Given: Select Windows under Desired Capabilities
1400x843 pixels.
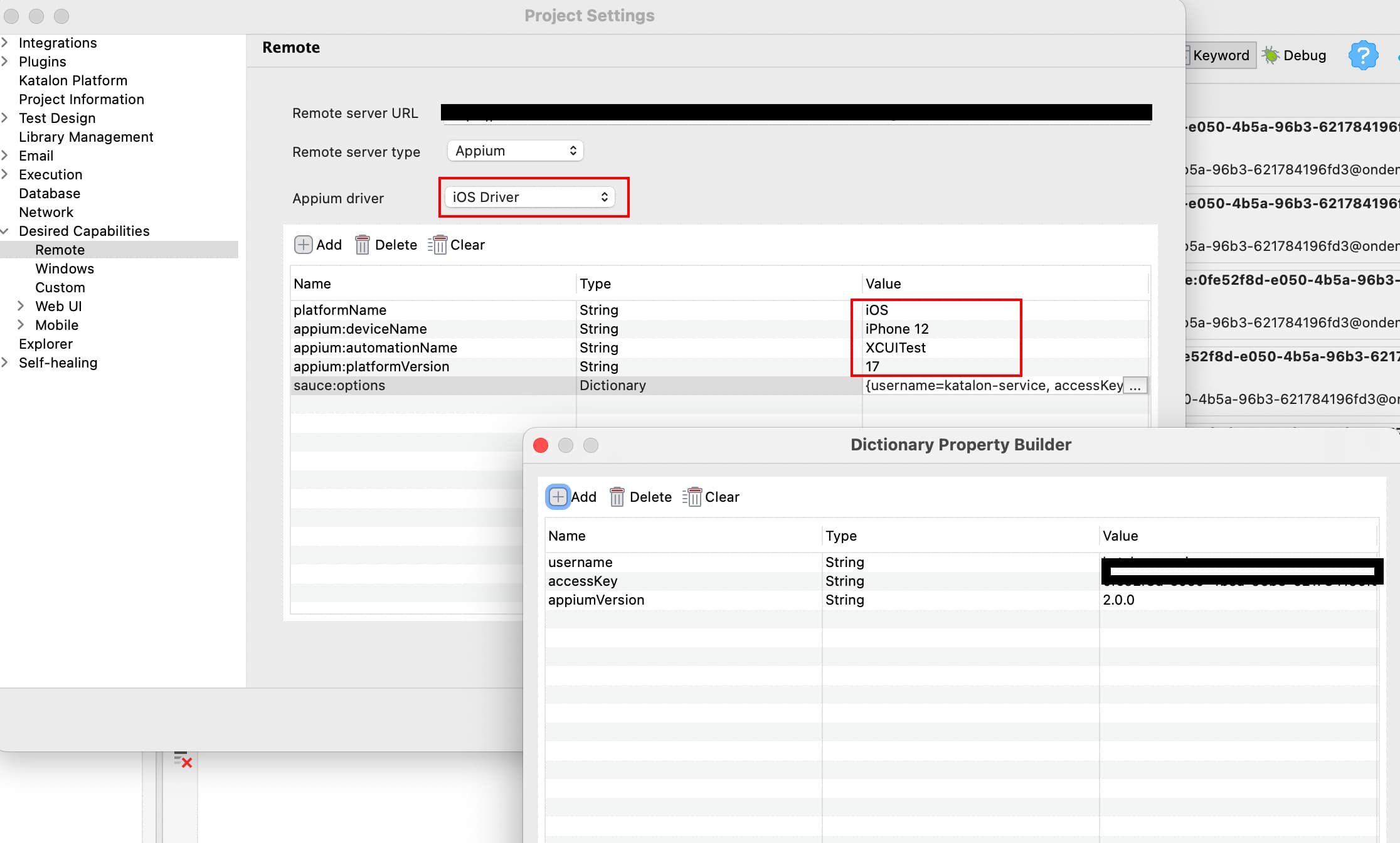Looking at the screenshot, I should click(65, 268).
